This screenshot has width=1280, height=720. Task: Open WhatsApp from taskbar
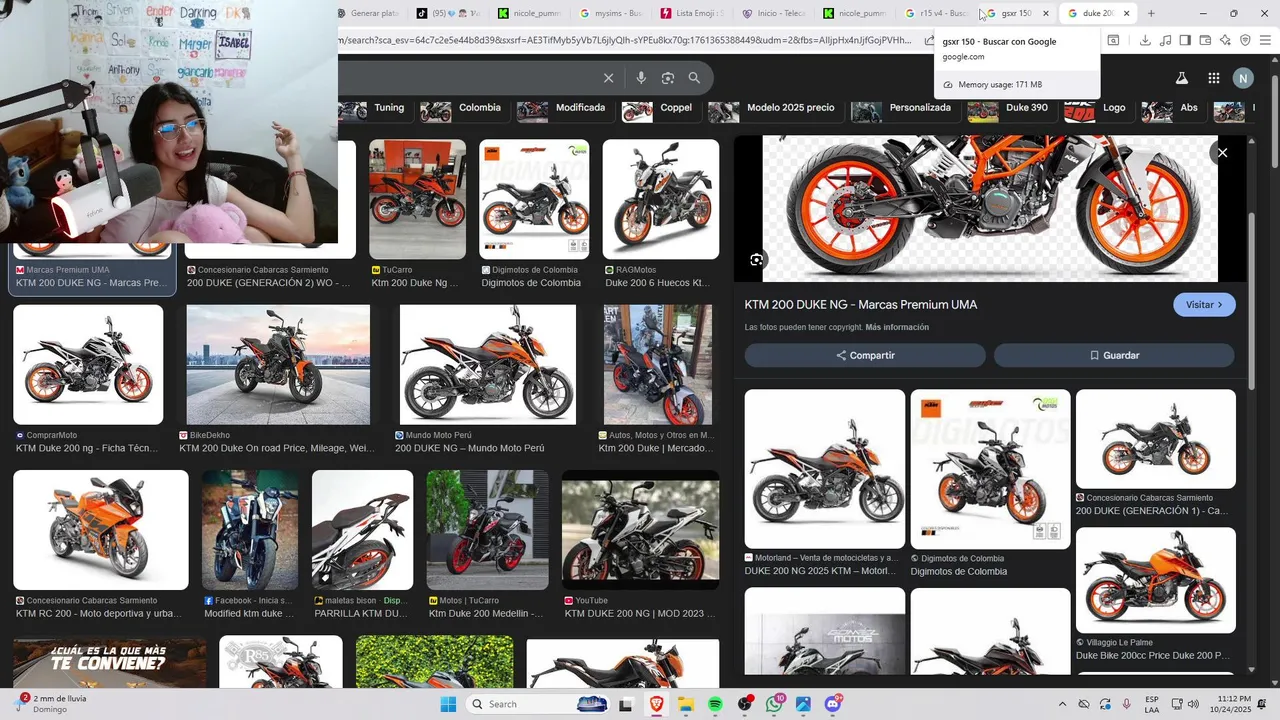point(775,704)
